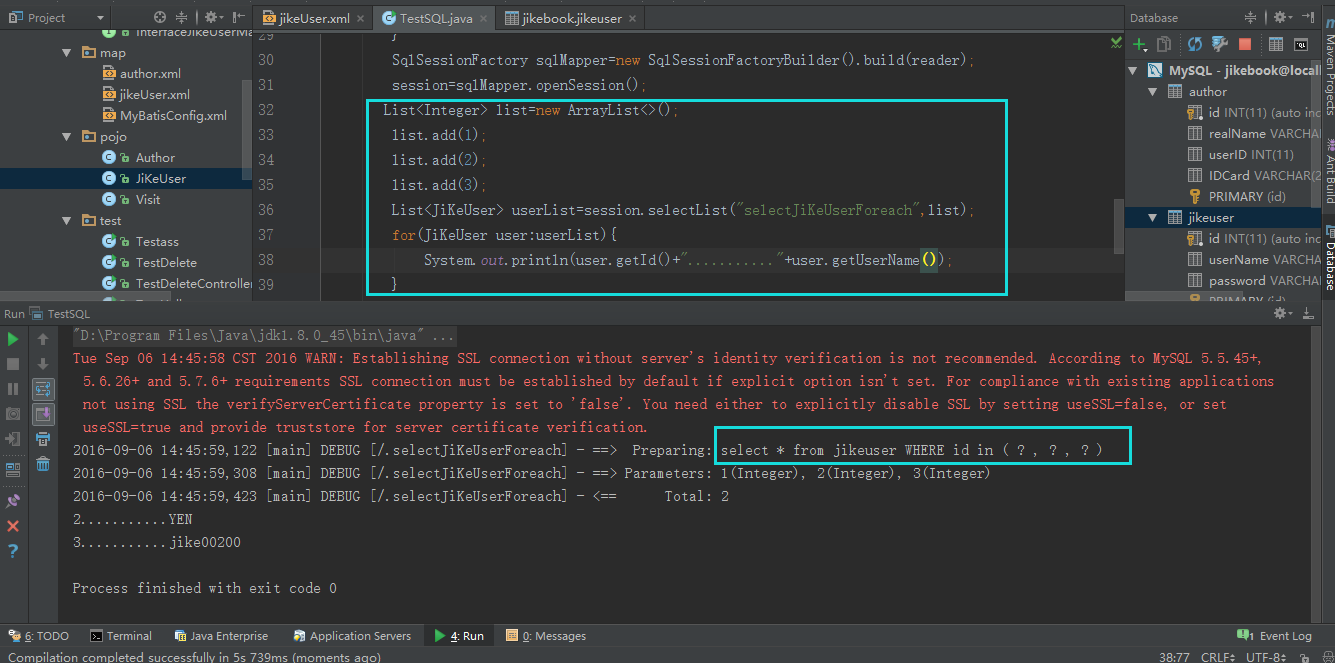Screen dimensions: 1335x663
Task: Click the Print console output icon
Action: [43, 439]
